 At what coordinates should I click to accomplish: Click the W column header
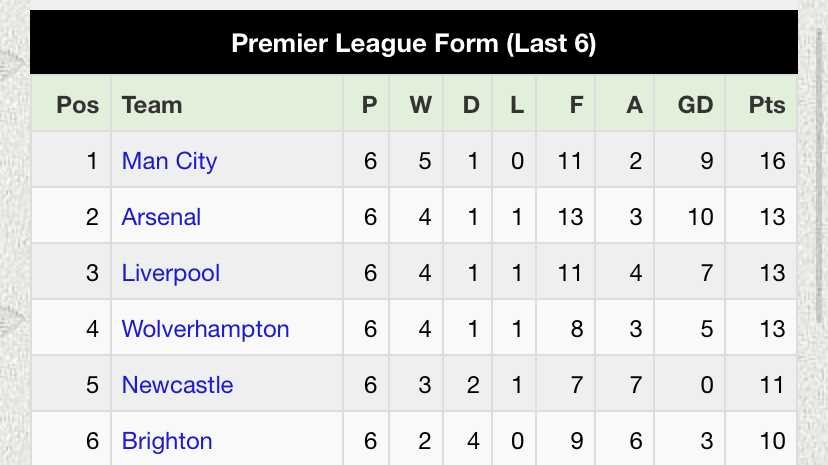421,105
